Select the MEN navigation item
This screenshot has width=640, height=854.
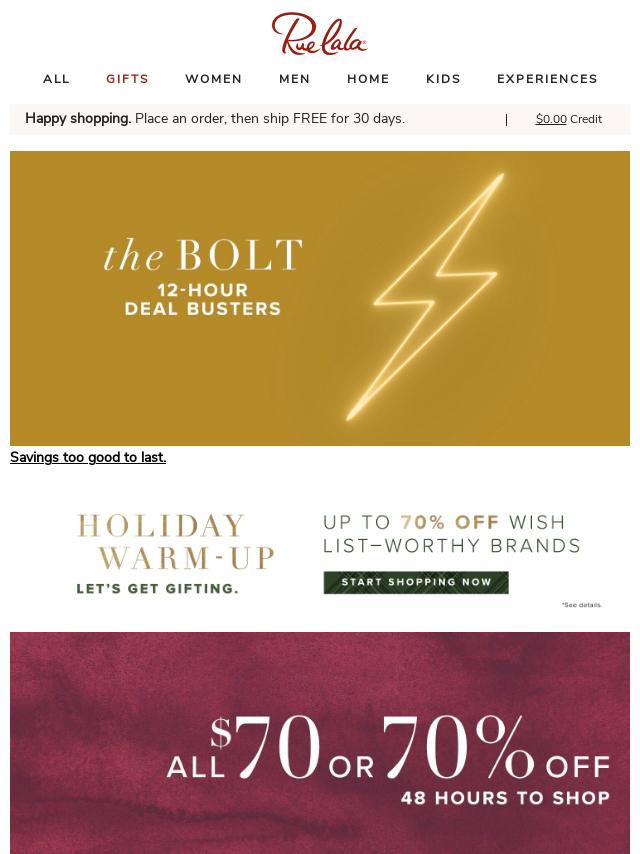[x=295, y=79]
